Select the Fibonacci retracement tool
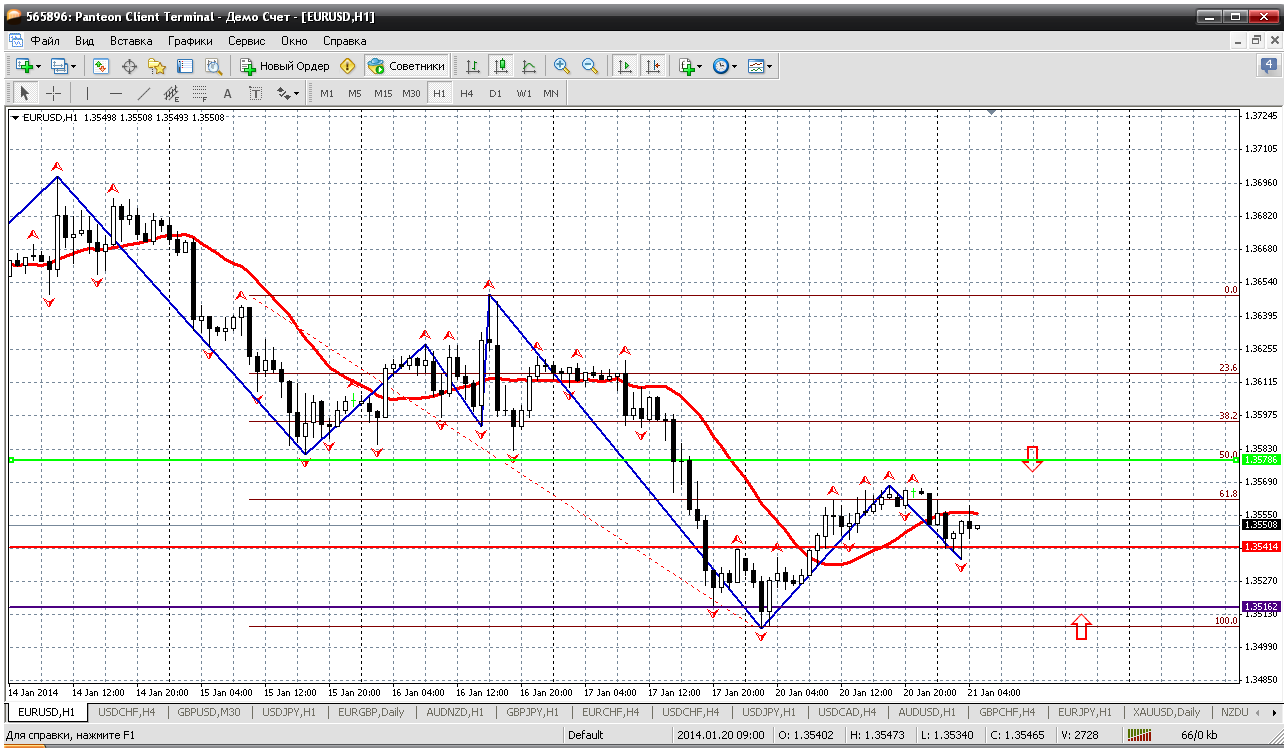 pos(199,93)
